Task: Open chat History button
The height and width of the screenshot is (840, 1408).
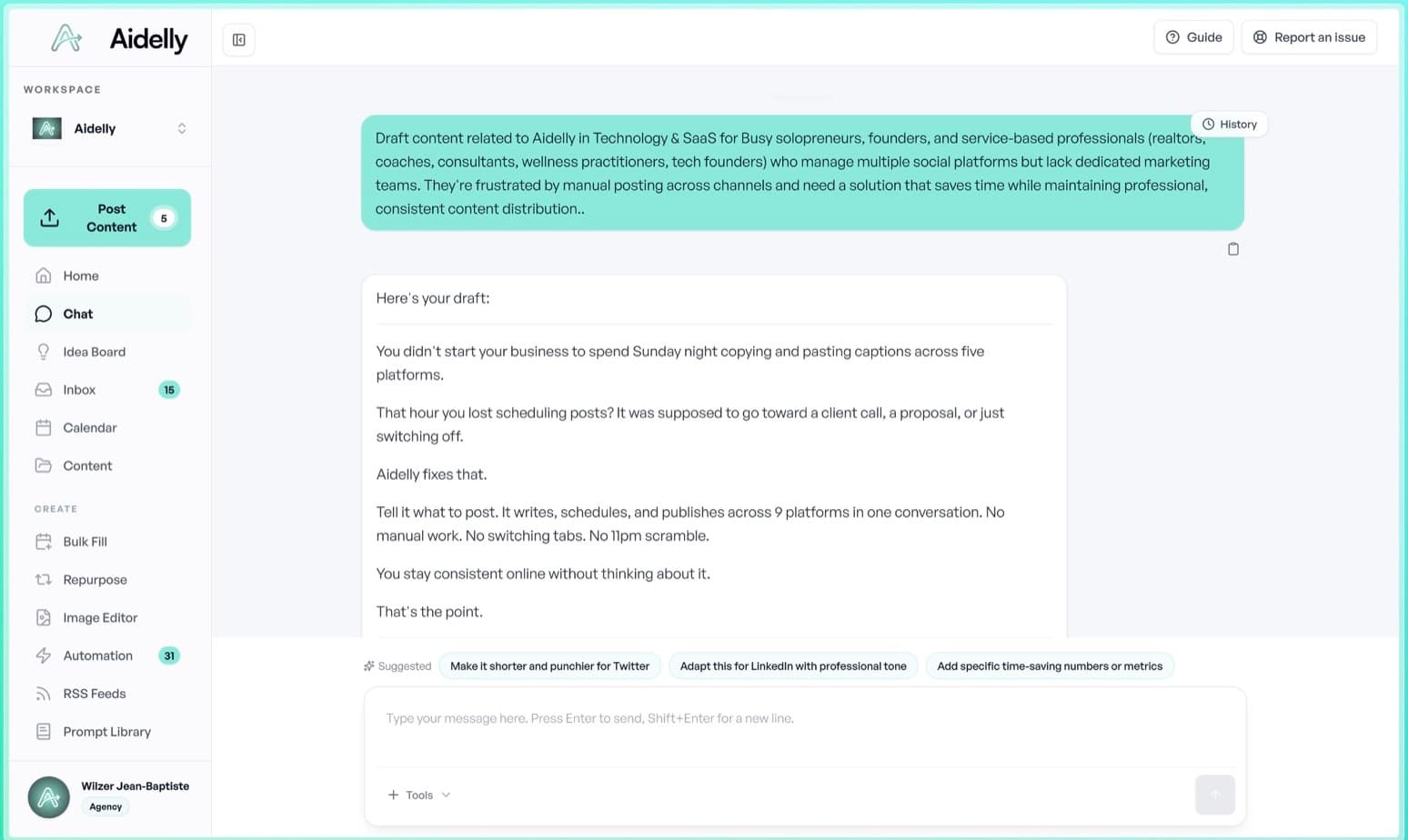Action: pos(1229,125)
